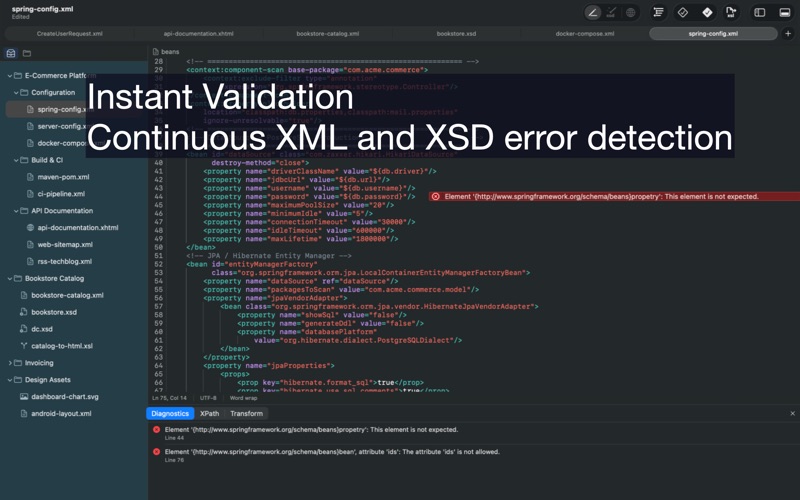
Task: Open the Transform panel tab
Action: click(246, 414)
